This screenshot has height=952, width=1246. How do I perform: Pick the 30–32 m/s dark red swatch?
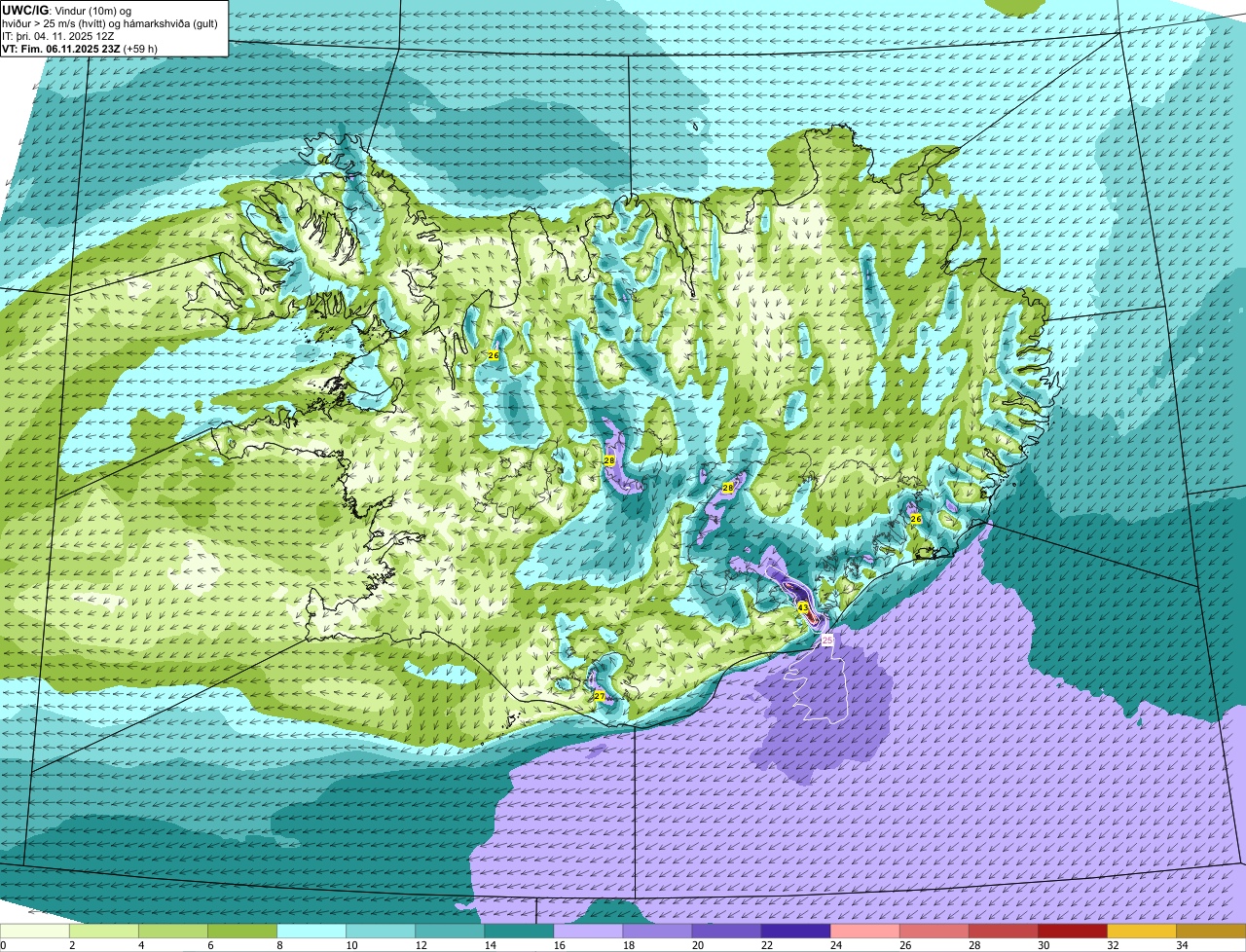(1072, 932)
